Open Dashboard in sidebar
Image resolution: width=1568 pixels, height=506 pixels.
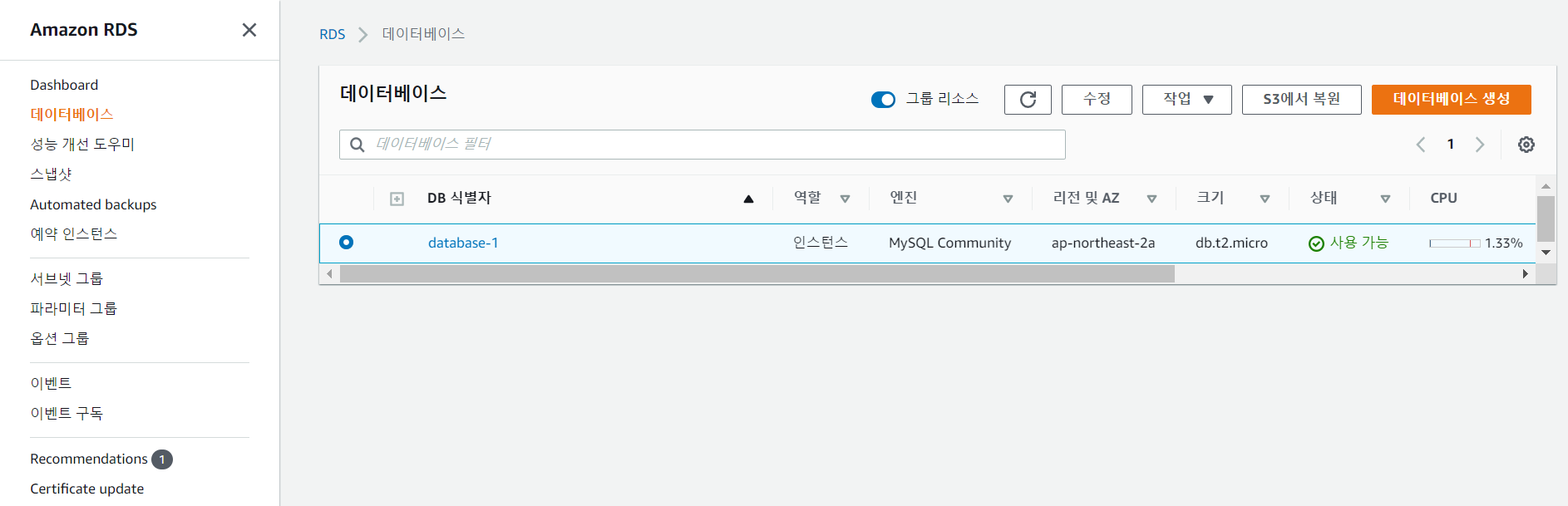[x=64, y=85]
